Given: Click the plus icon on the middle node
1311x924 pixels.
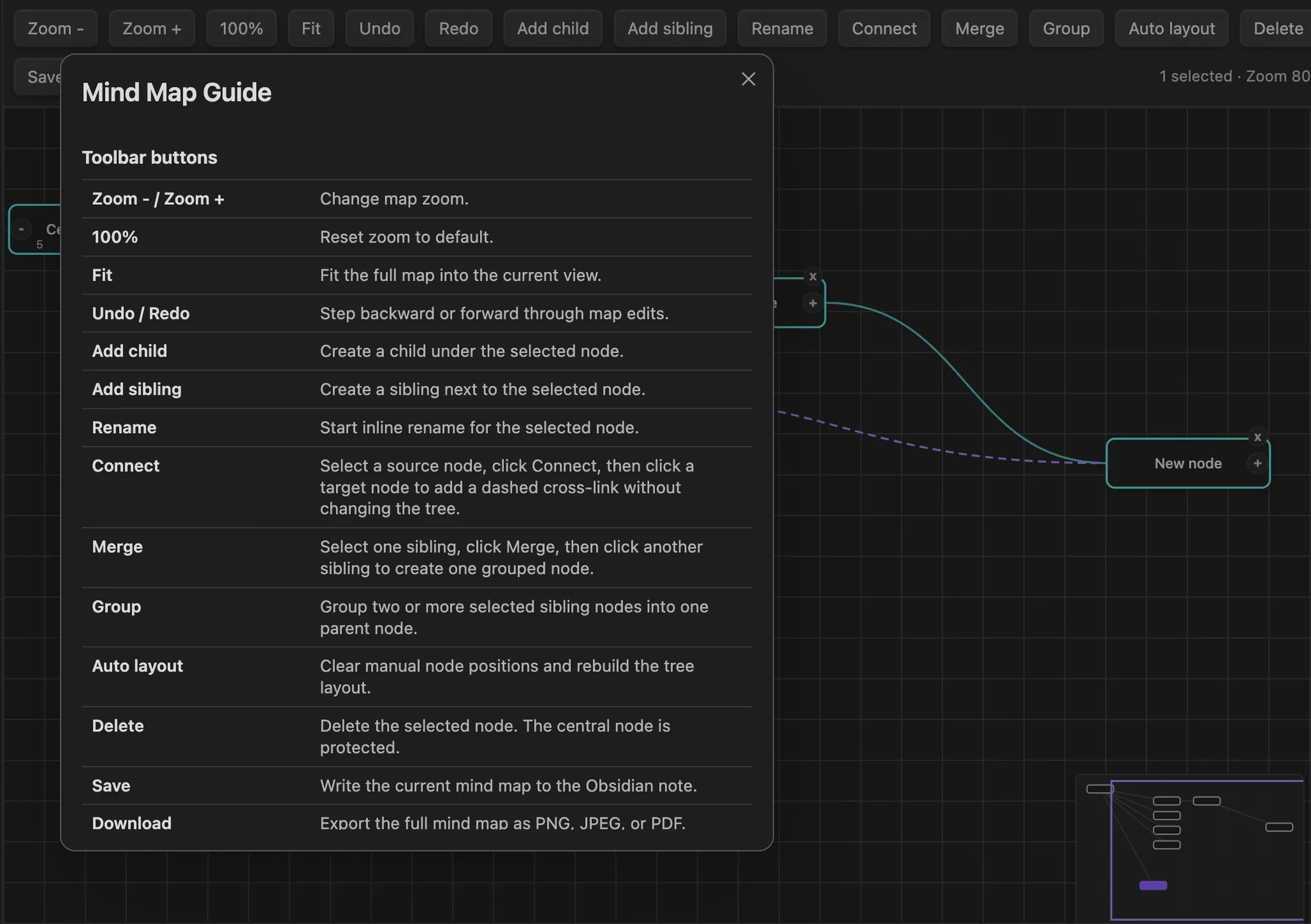Looking at the screenshot, I should pyautogui.click(x=812, y=303).
